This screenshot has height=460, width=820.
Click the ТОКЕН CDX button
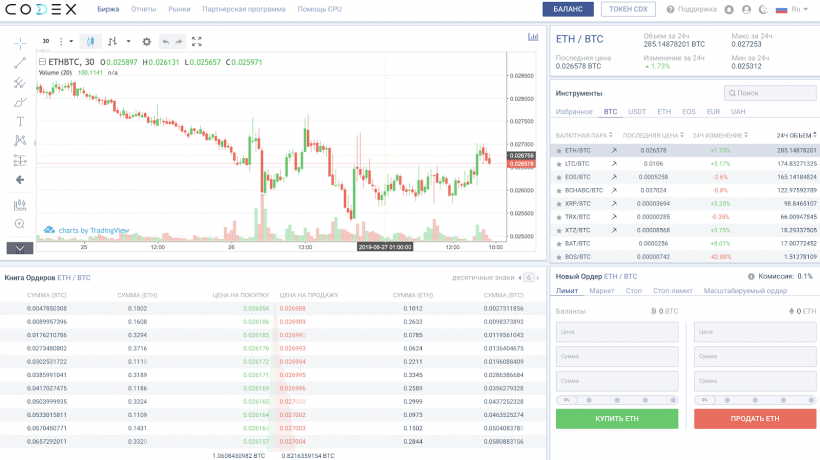(x=628, y=9)
